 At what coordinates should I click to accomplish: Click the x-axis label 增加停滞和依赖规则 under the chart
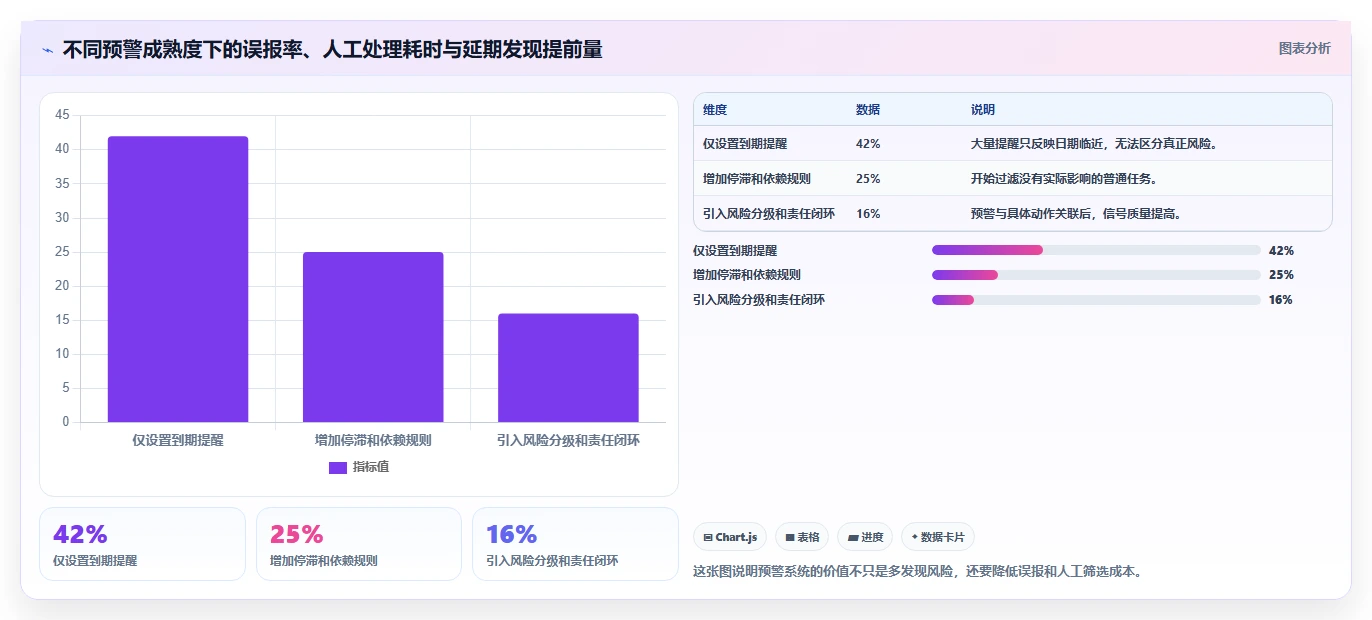pyautogui.click(x=373, y=440)
